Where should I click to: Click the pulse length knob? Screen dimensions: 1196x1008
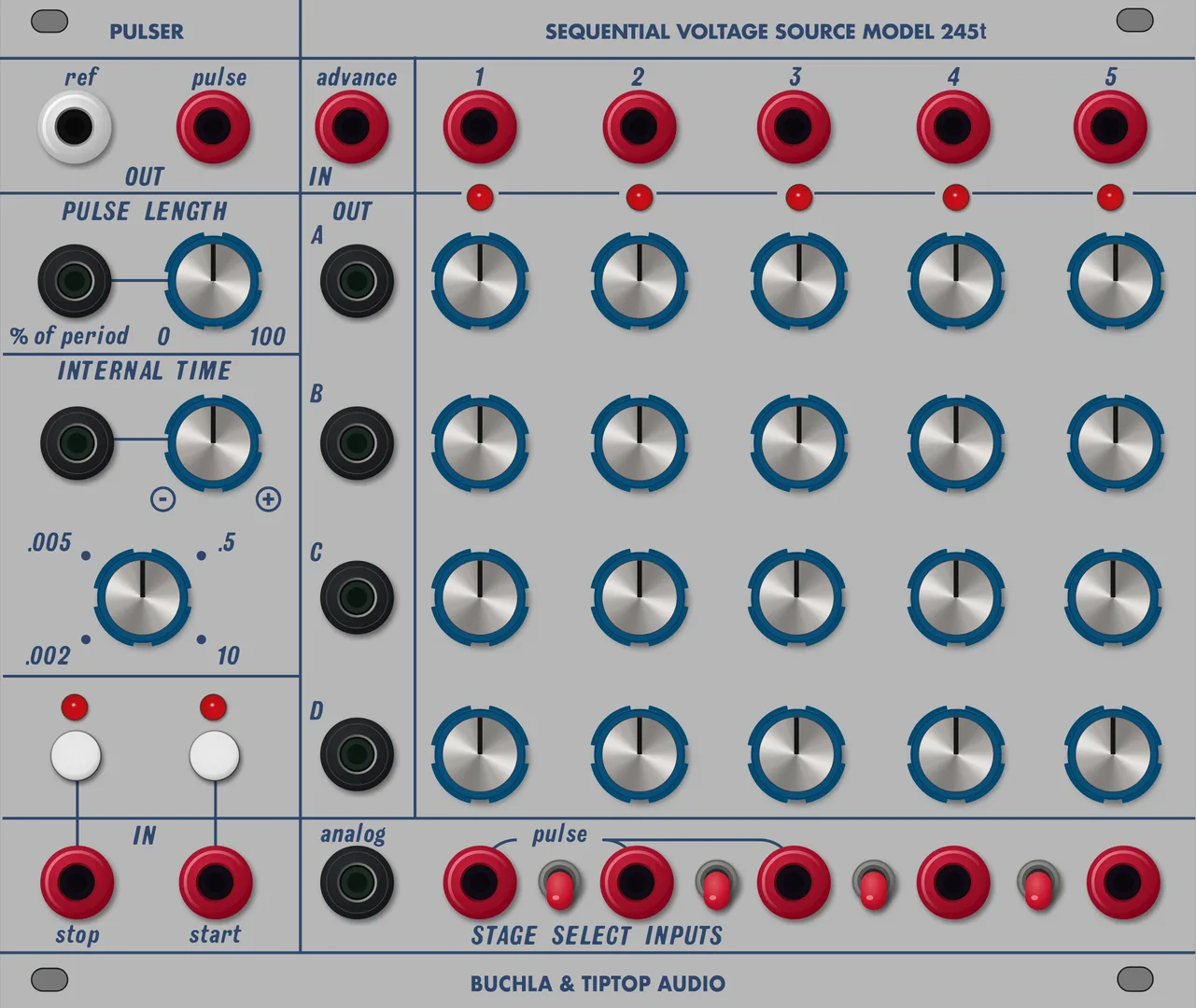point(213,281)
